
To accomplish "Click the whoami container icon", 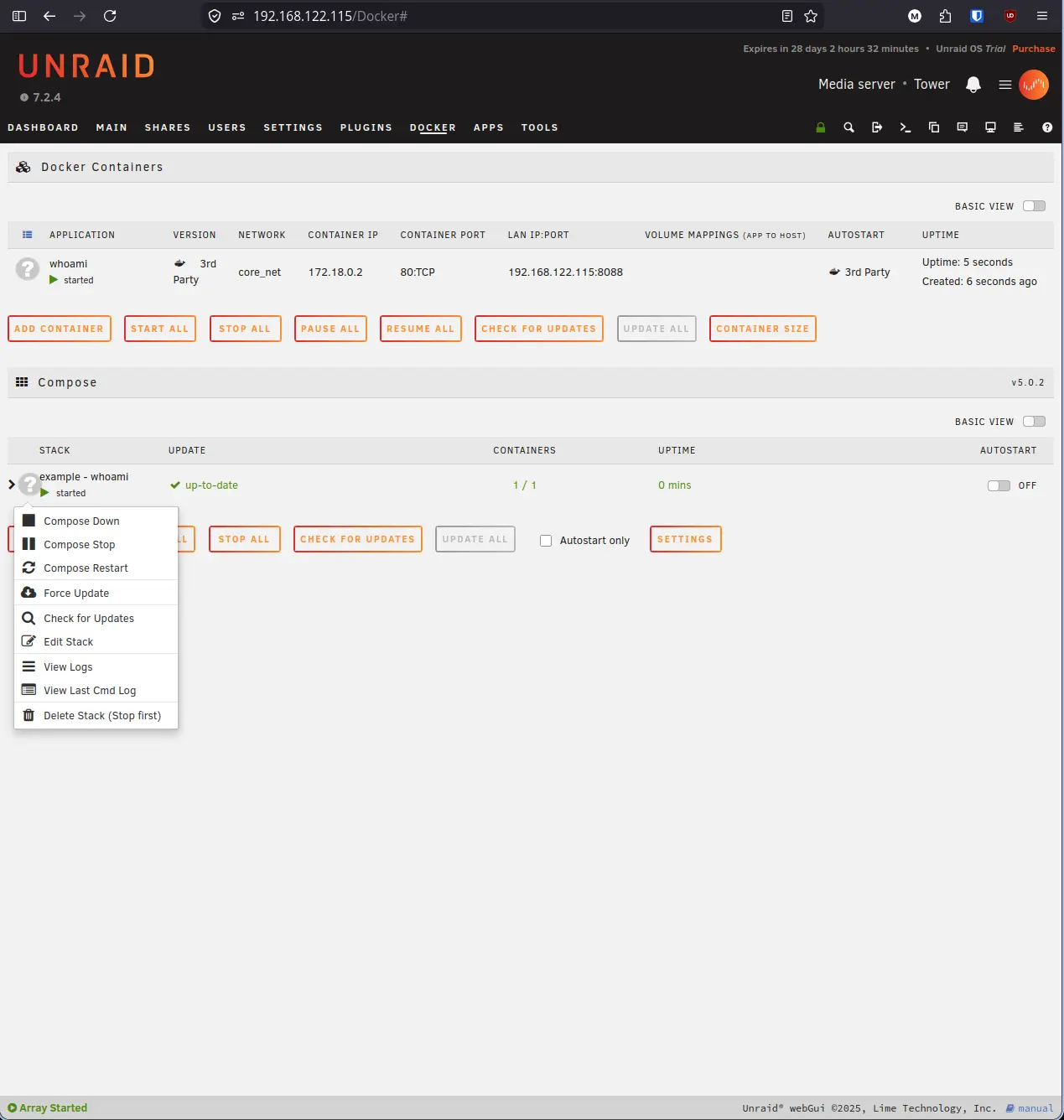I will click(x=28, y=269).
